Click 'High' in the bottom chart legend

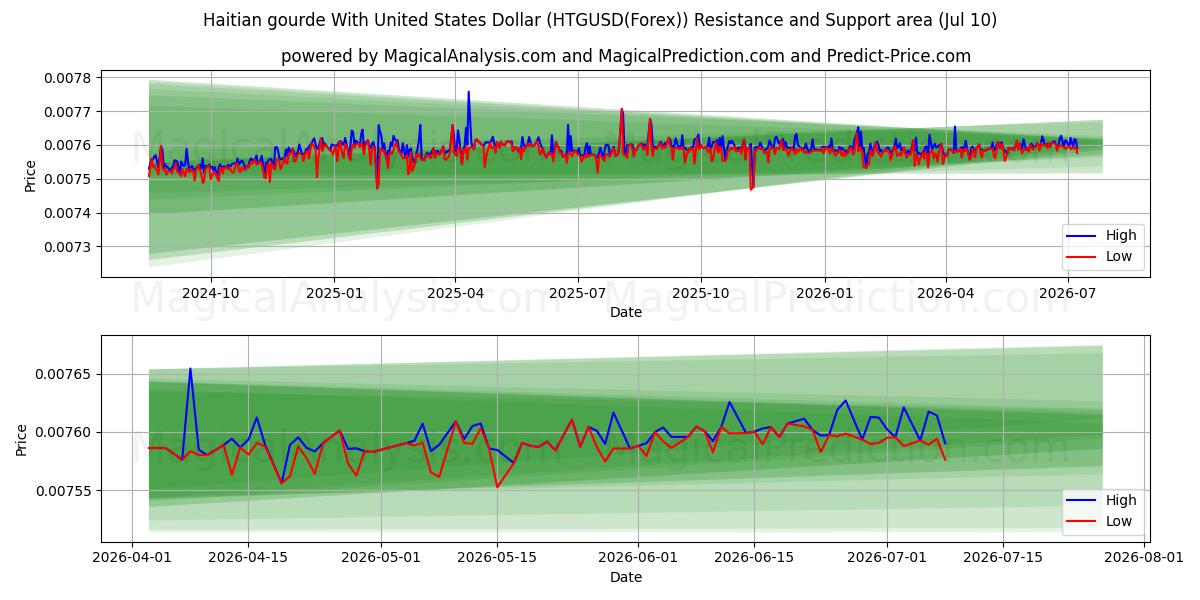pyautogui.click(x=1121, y=500)
